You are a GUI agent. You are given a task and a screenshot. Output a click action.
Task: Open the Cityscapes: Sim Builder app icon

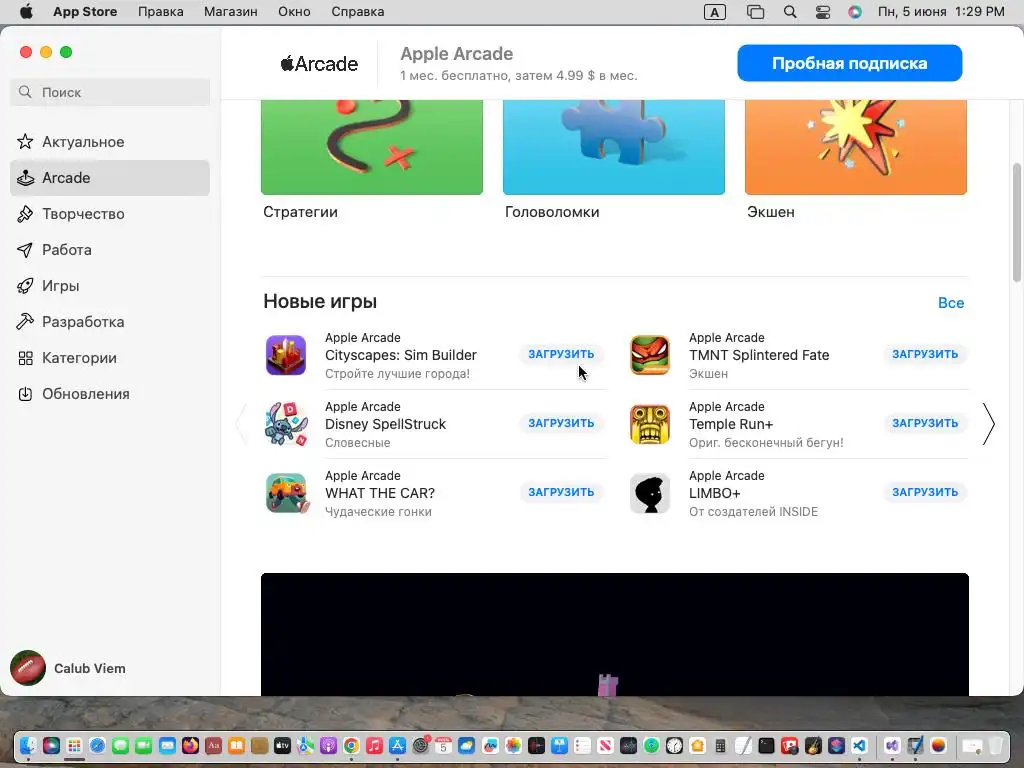[286, 355]
